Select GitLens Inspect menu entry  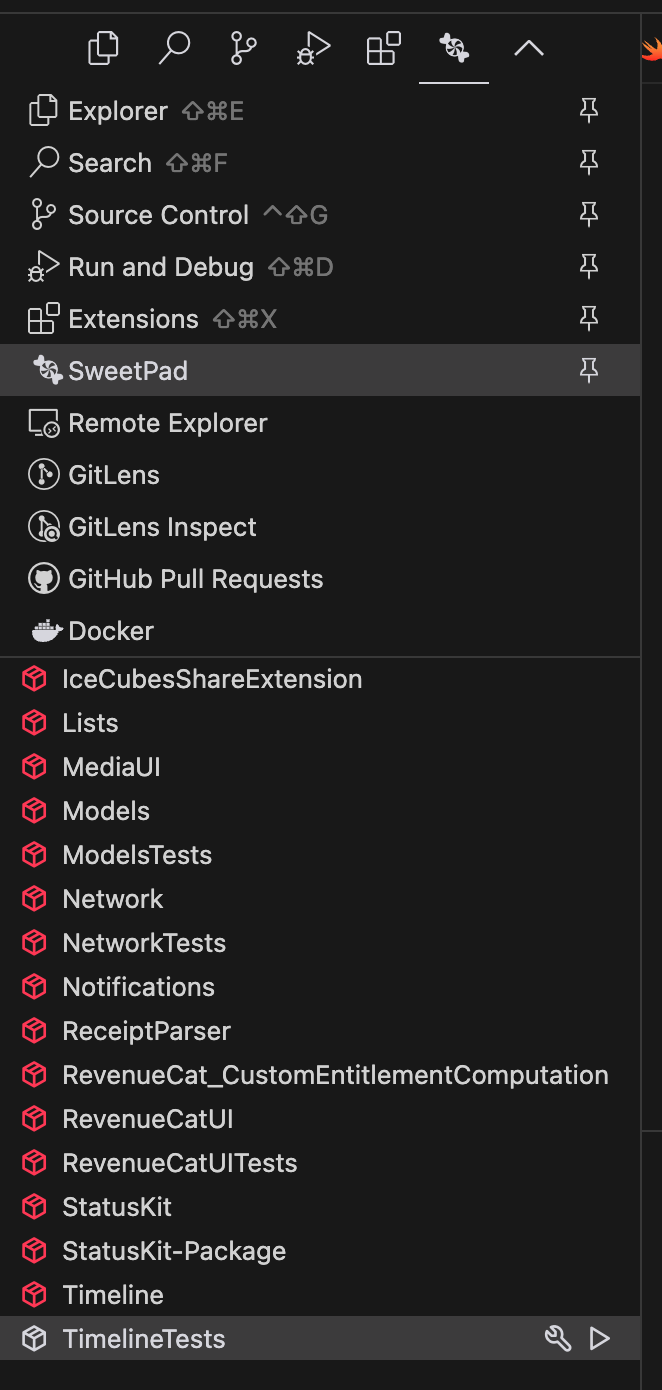point(162,527)
